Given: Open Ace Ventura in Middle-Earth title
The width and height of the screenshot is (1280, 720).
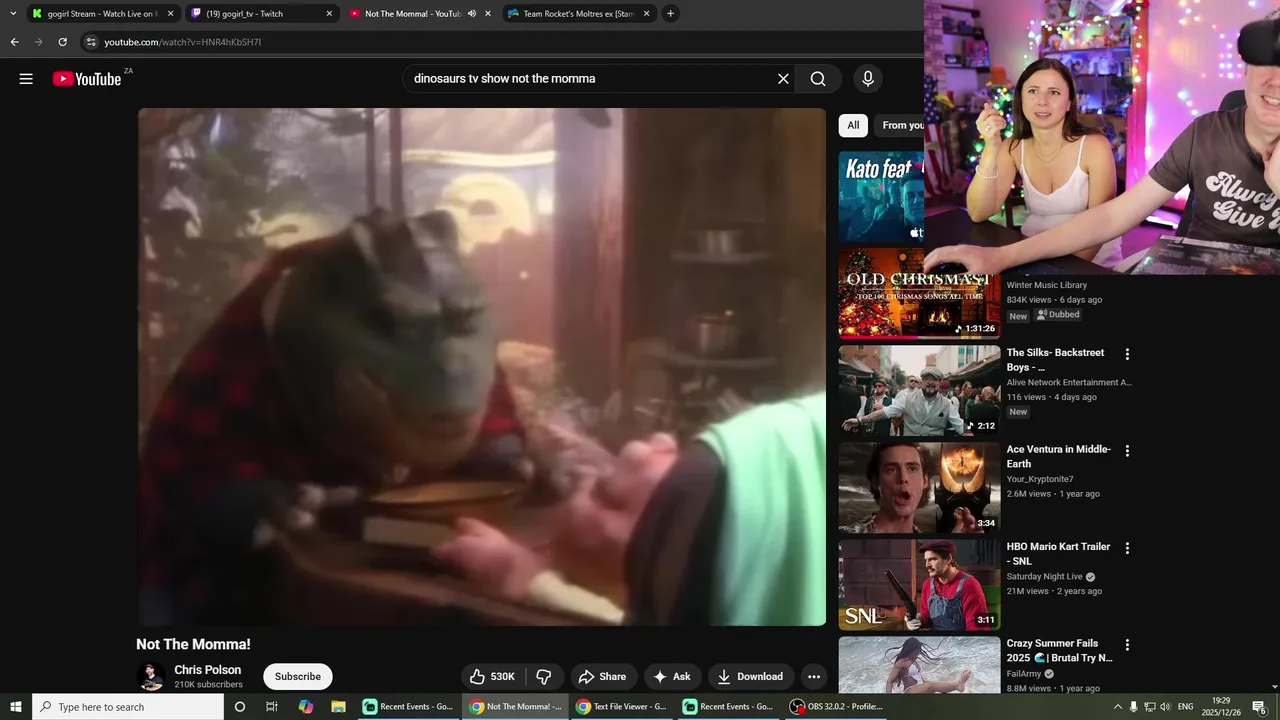Looking at the screenshot, I should (x=1058, y=457).
